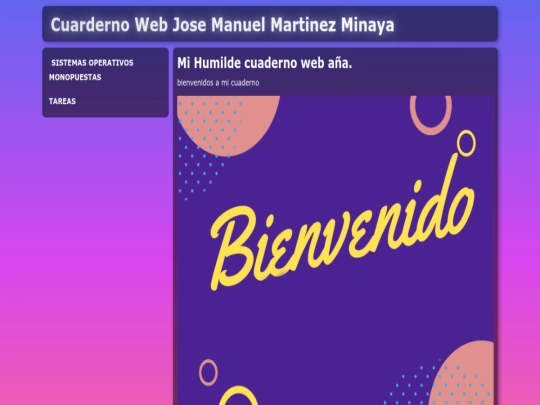Open the SISTEMAS OPERATIVOS MONOPUESTAS menu link
The width and height of the screenshot is (540, 405).
tap(91, 70)
